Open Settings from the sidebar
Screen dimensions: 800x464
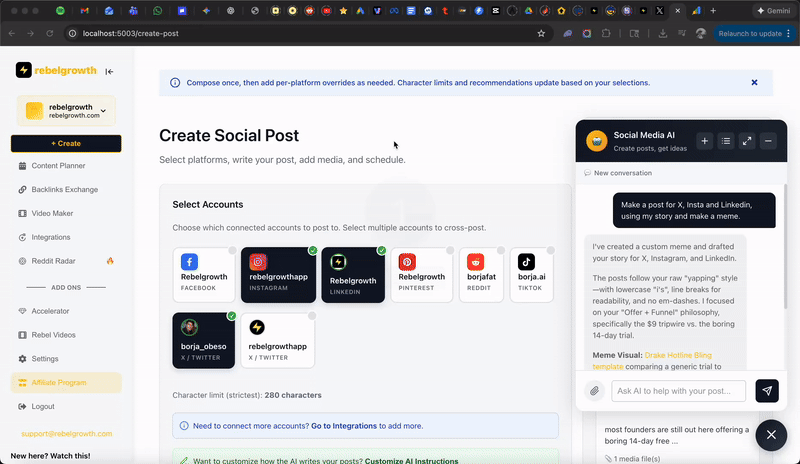click(x=45, y=359)
